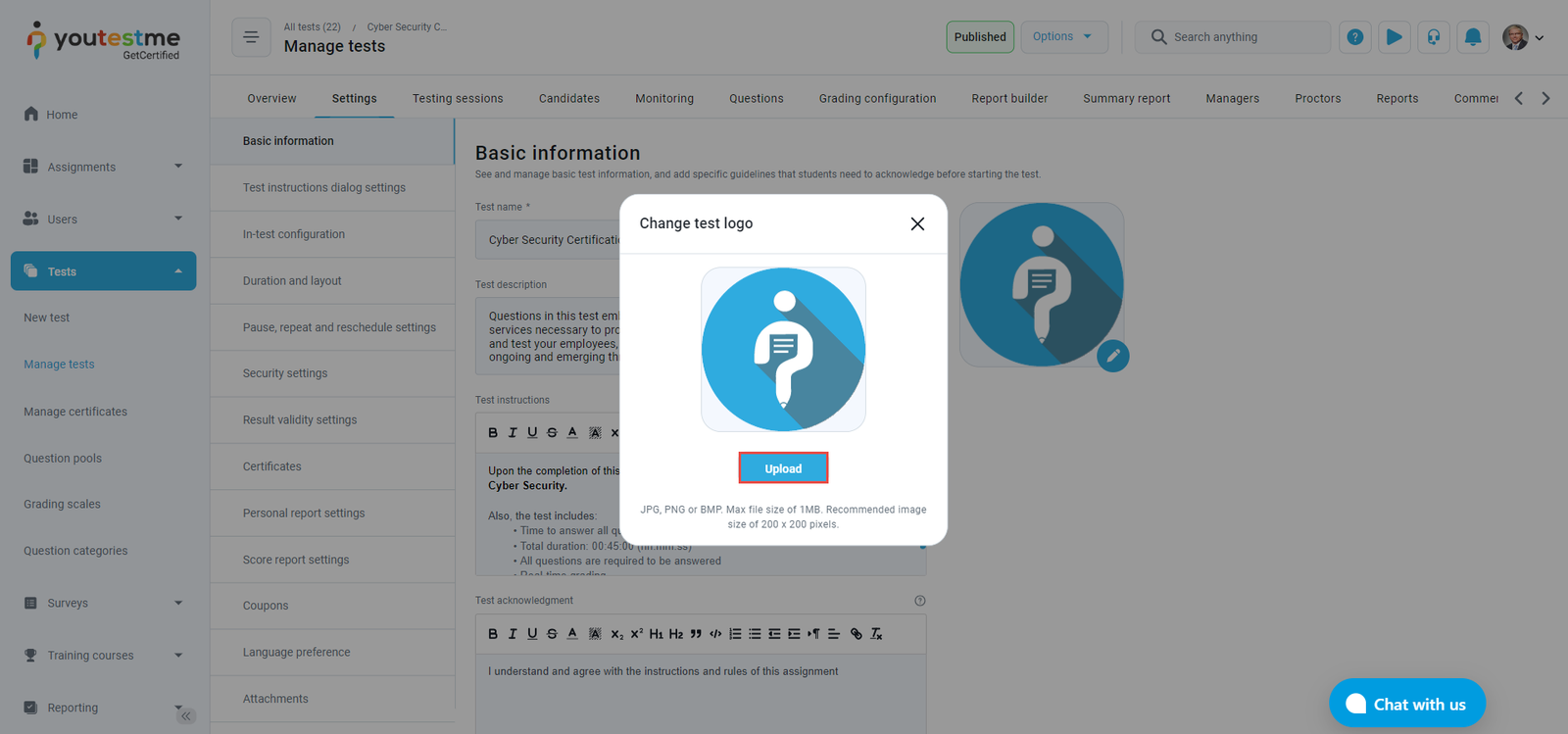Image resolution: width=1568 pixels, height=734 pixels.
Task: Expand the Training courses sidebar menu
Action: pyautogui.click(x=103, y=655)
